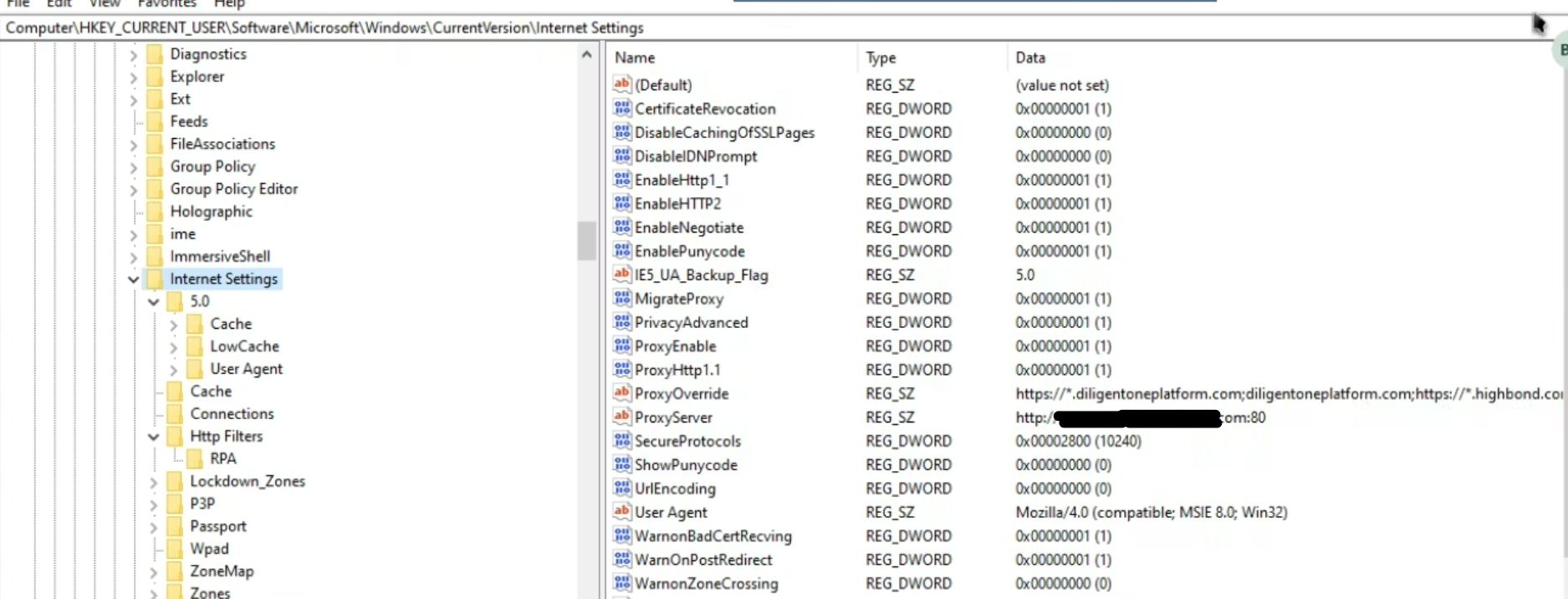Screen dimensions: 1568x599
Task: Click the WarnonZoneCrossing value icon
Action: coord(622,583)
